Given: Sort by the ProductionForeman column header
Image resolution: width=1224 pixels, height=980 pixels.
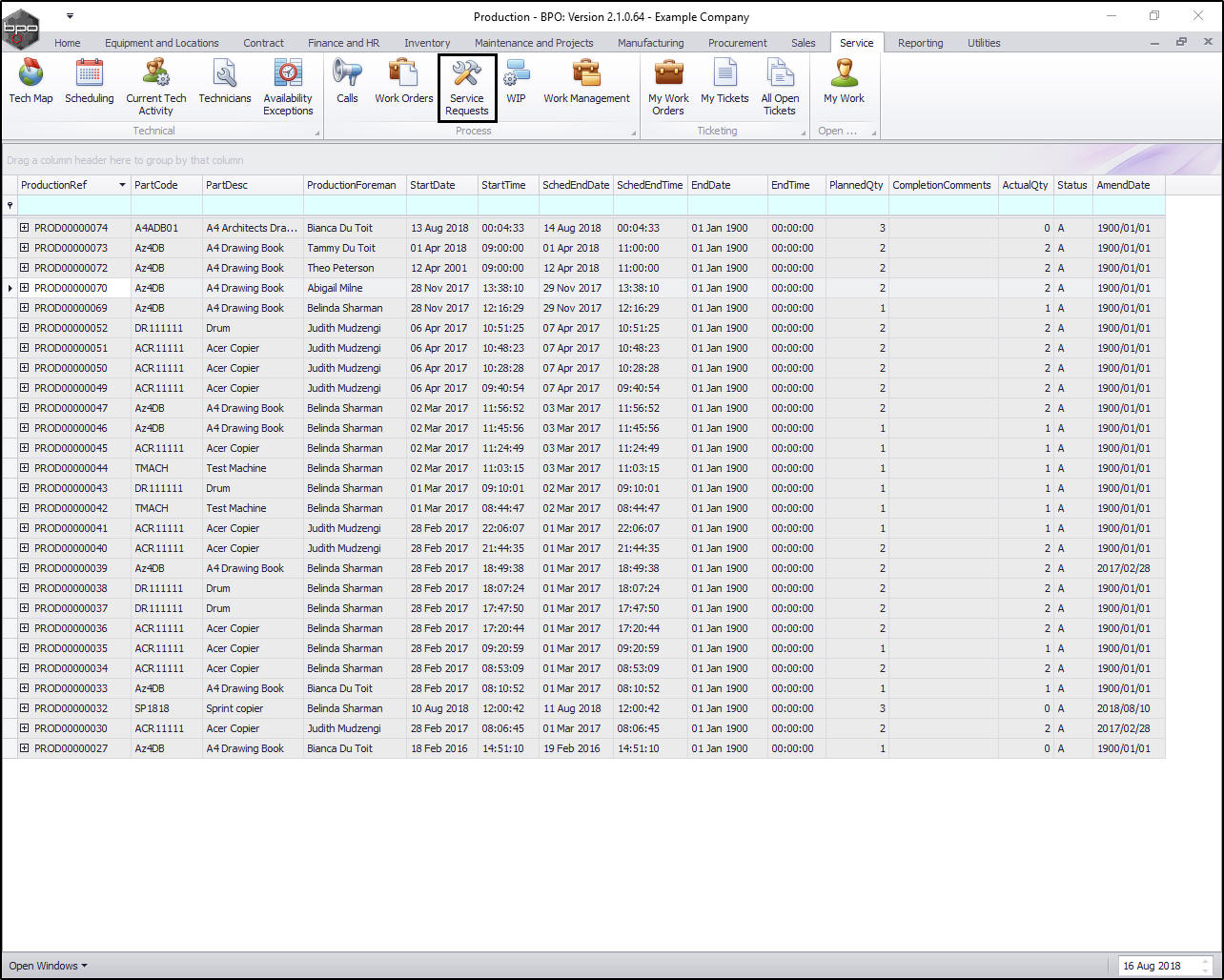Looking at the screenshot, I should [356, 185].
